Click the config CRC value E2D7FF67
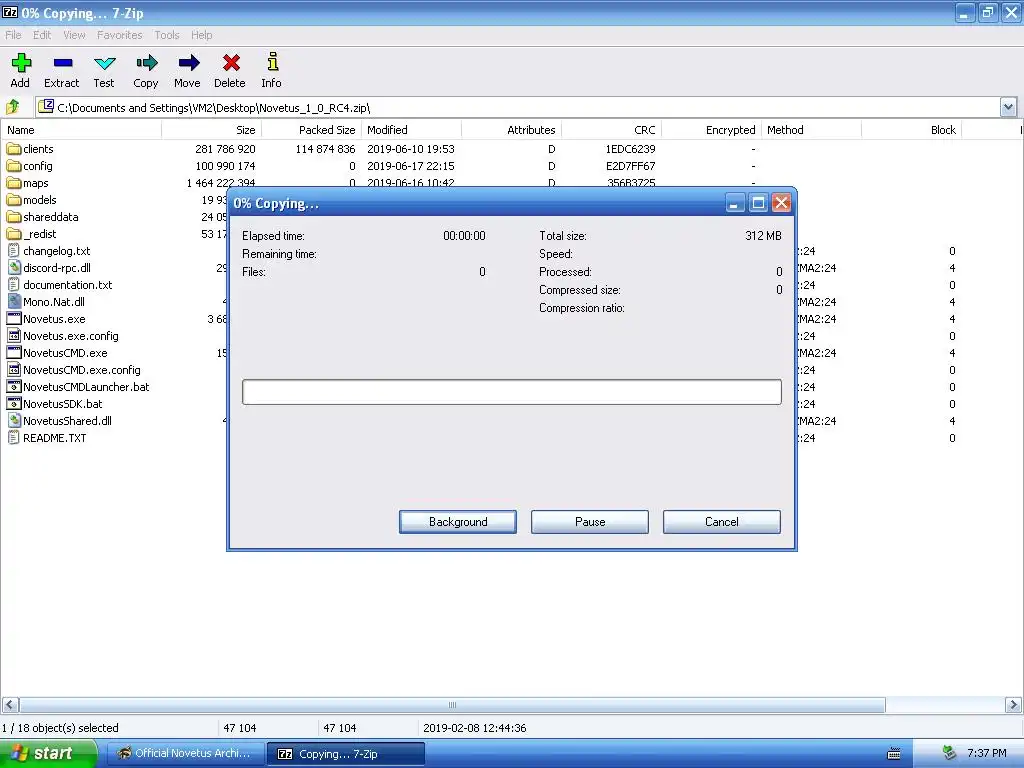Image resolution: width=1024 pixels, height=768 pixels. [x=630, y=166]
